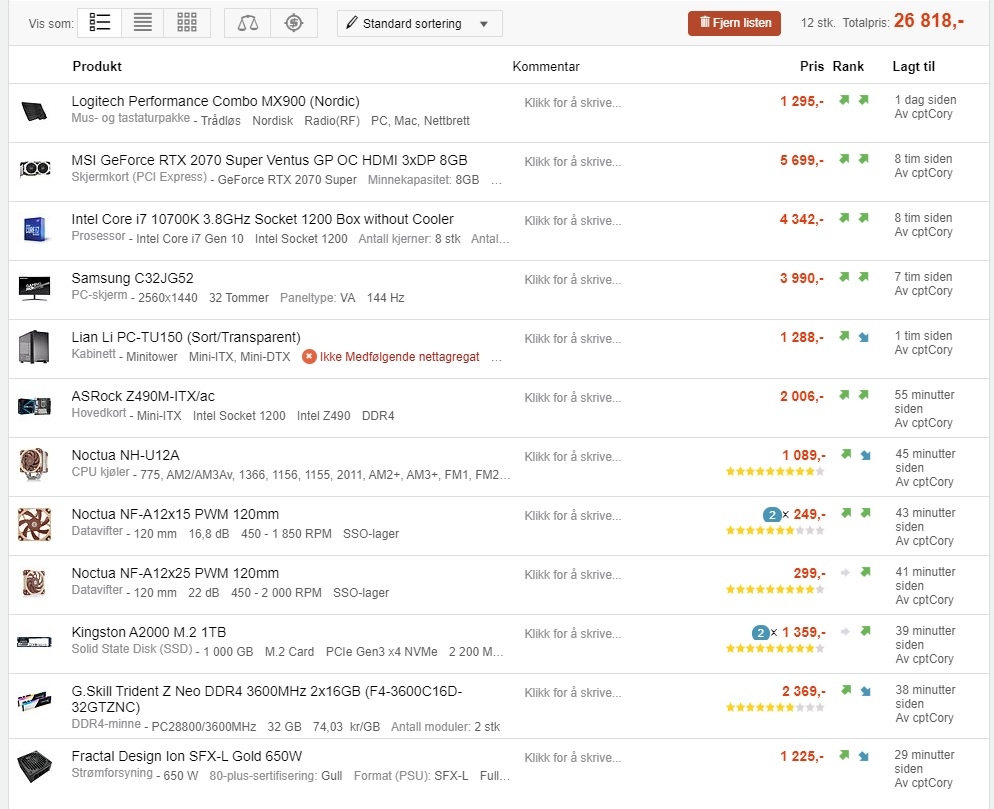
Task: Add comment for Samsung C32JG52 row
Action: (572, 280)
